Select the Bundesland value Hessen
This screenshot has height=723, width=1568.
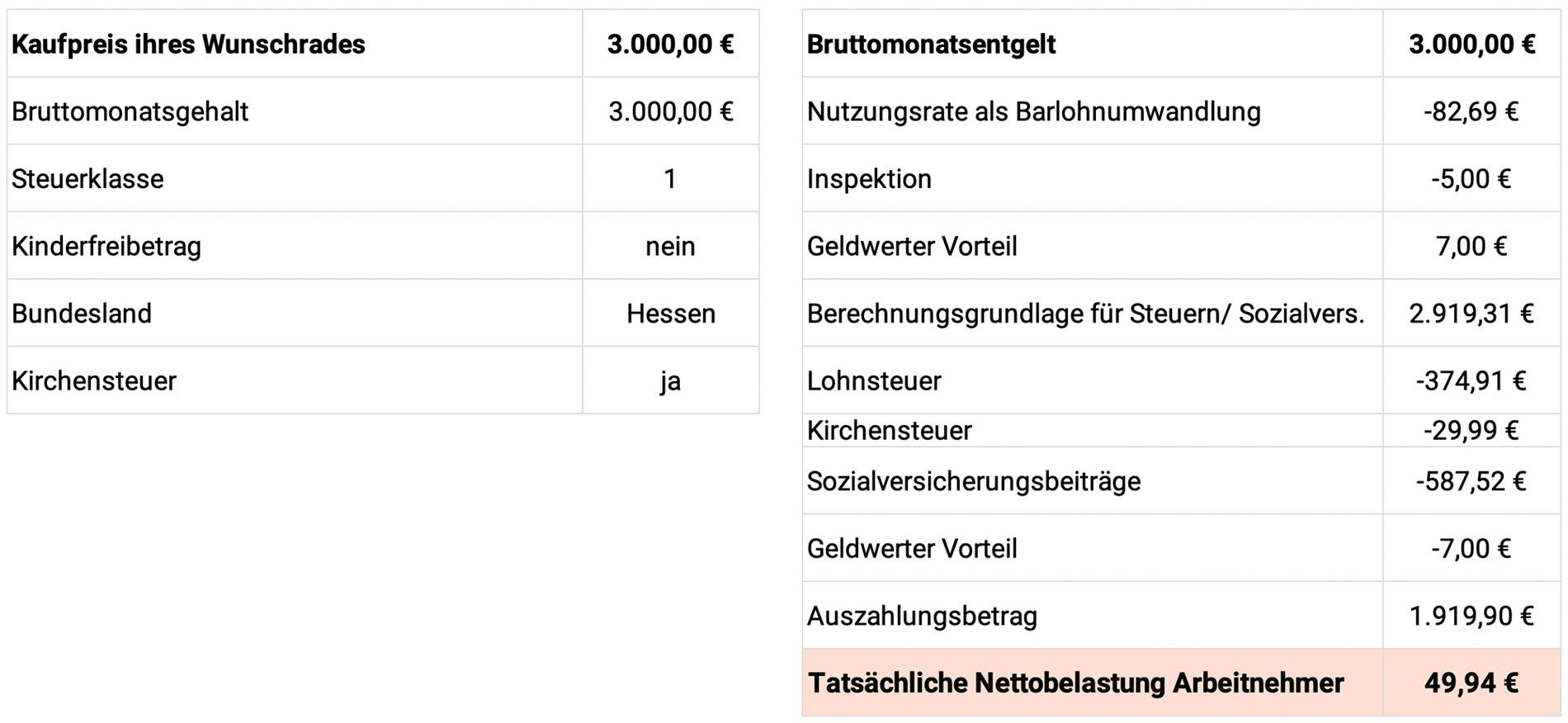[x=670, y=314]
